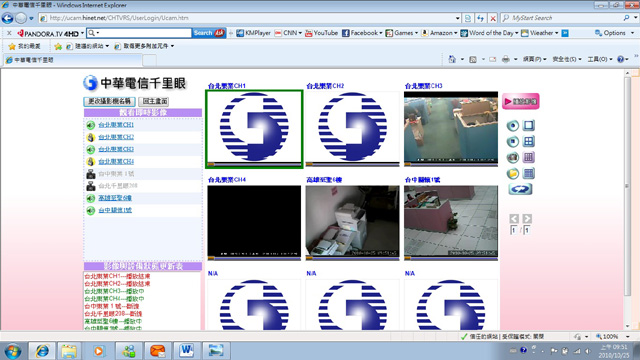Click green status icon of 台北票票CH1
640x360 pixels.
[91, 125]
